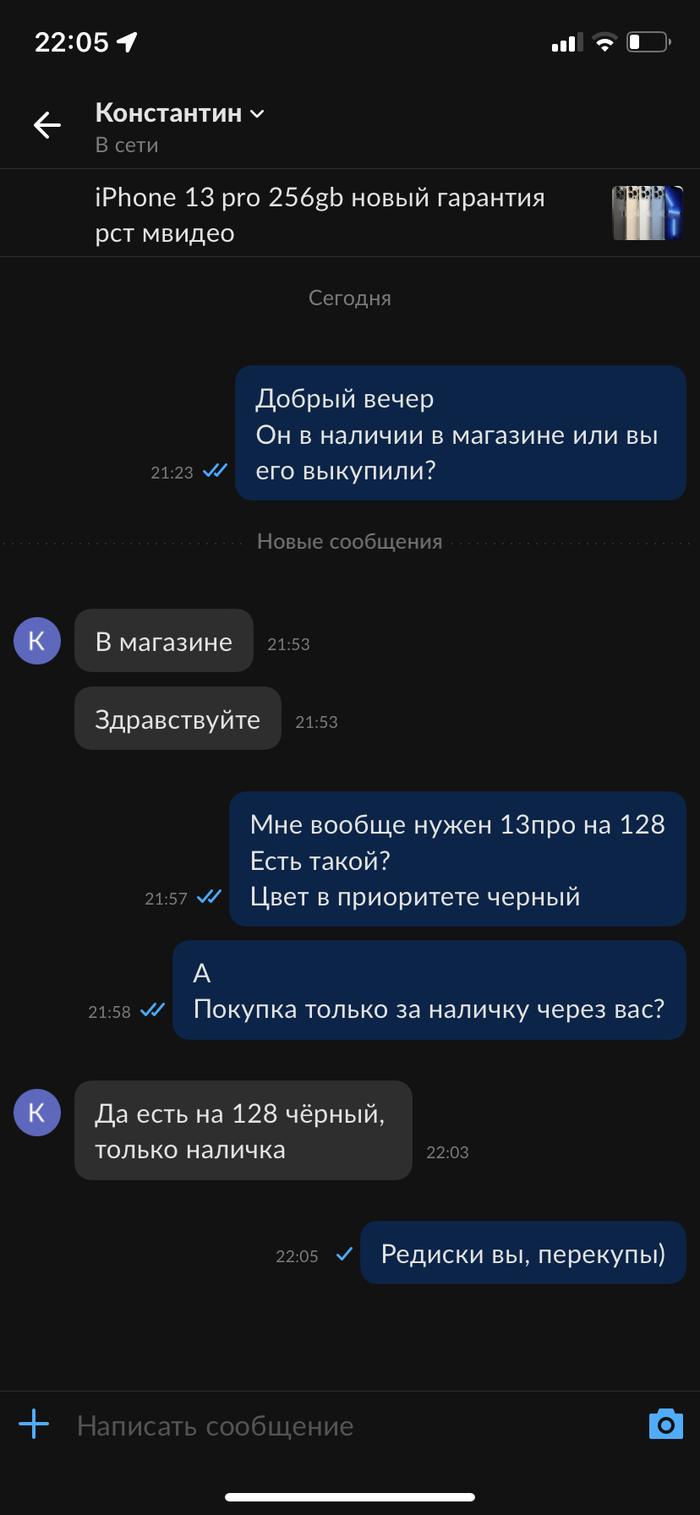Tap the "Покупка только за наличку" message

coord(429,990)
